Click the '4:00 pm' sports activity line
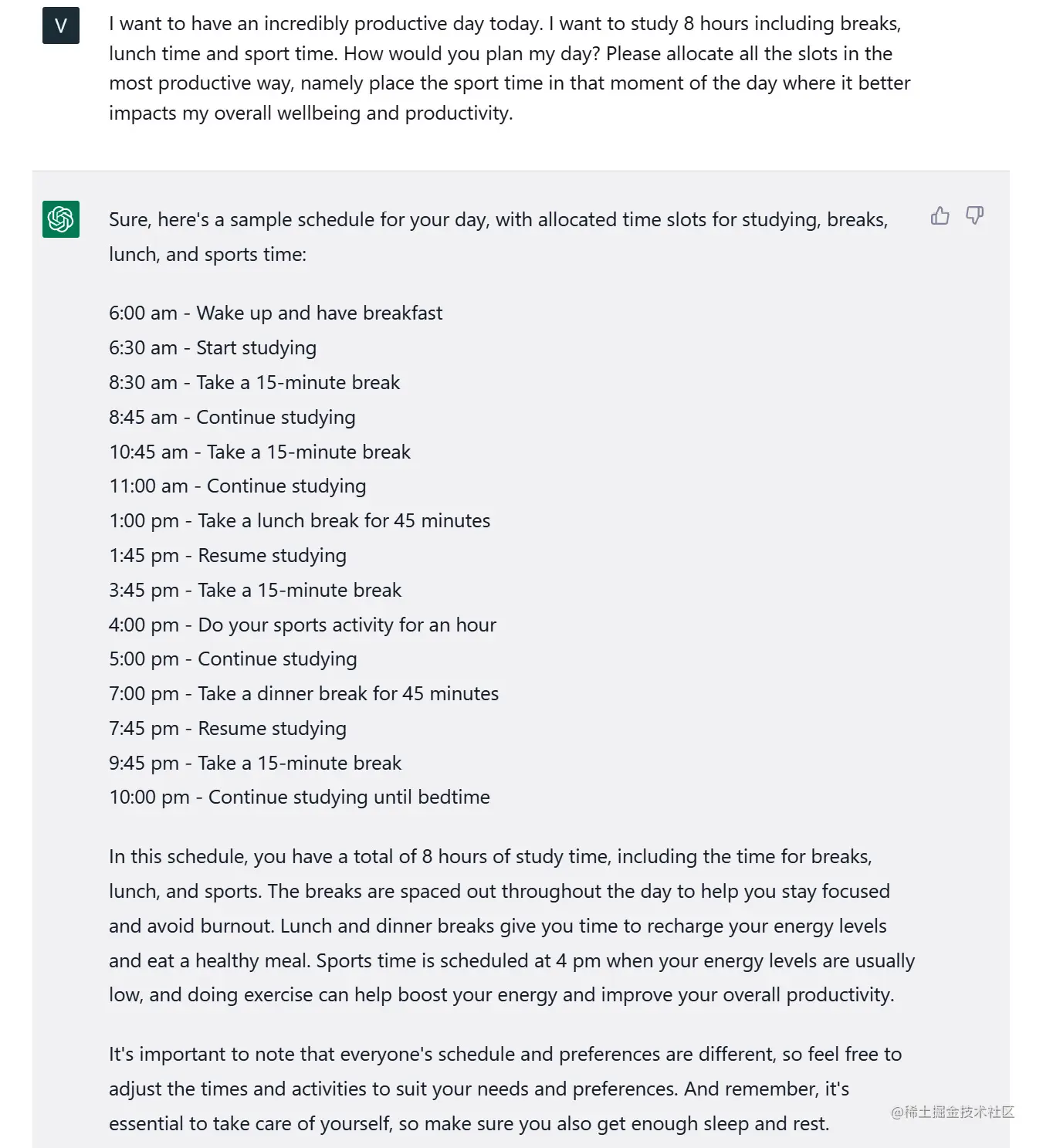Viewport: 1043px width, 1148px height. point(302,625)
